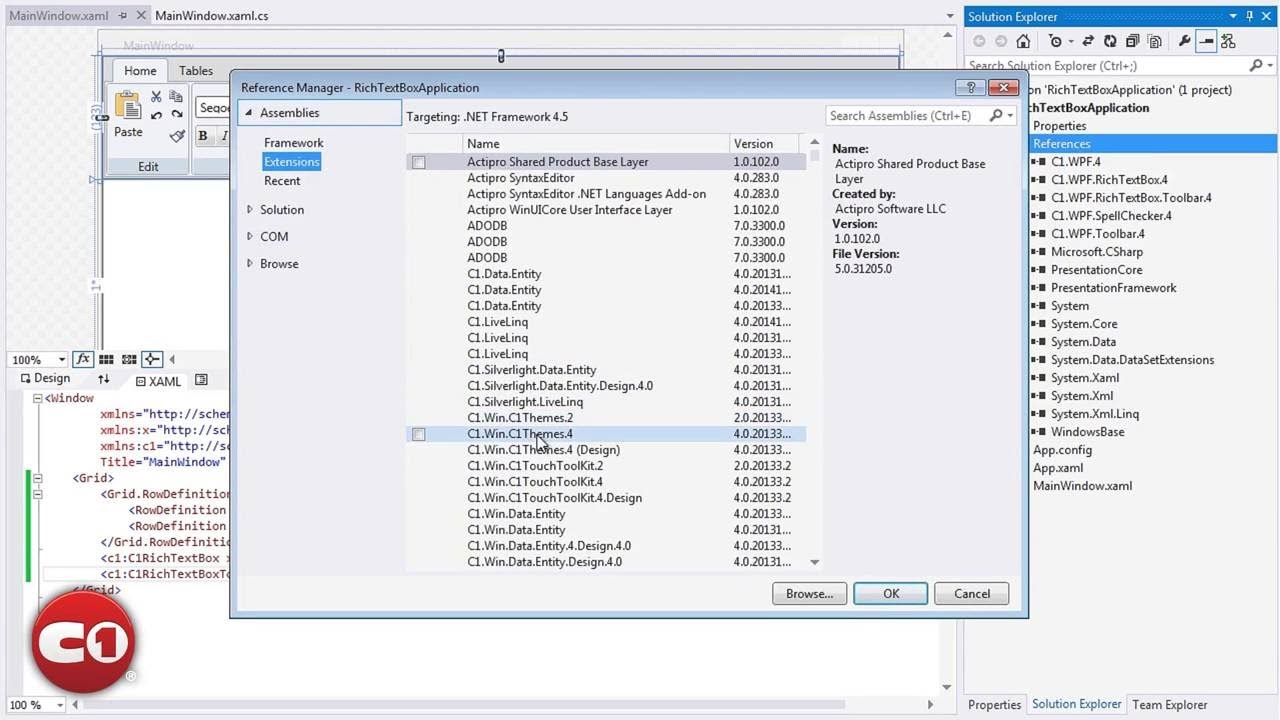This screenshot has height=720, width=1280.
Task: Click the Browse... button
Action: point(809,594)
